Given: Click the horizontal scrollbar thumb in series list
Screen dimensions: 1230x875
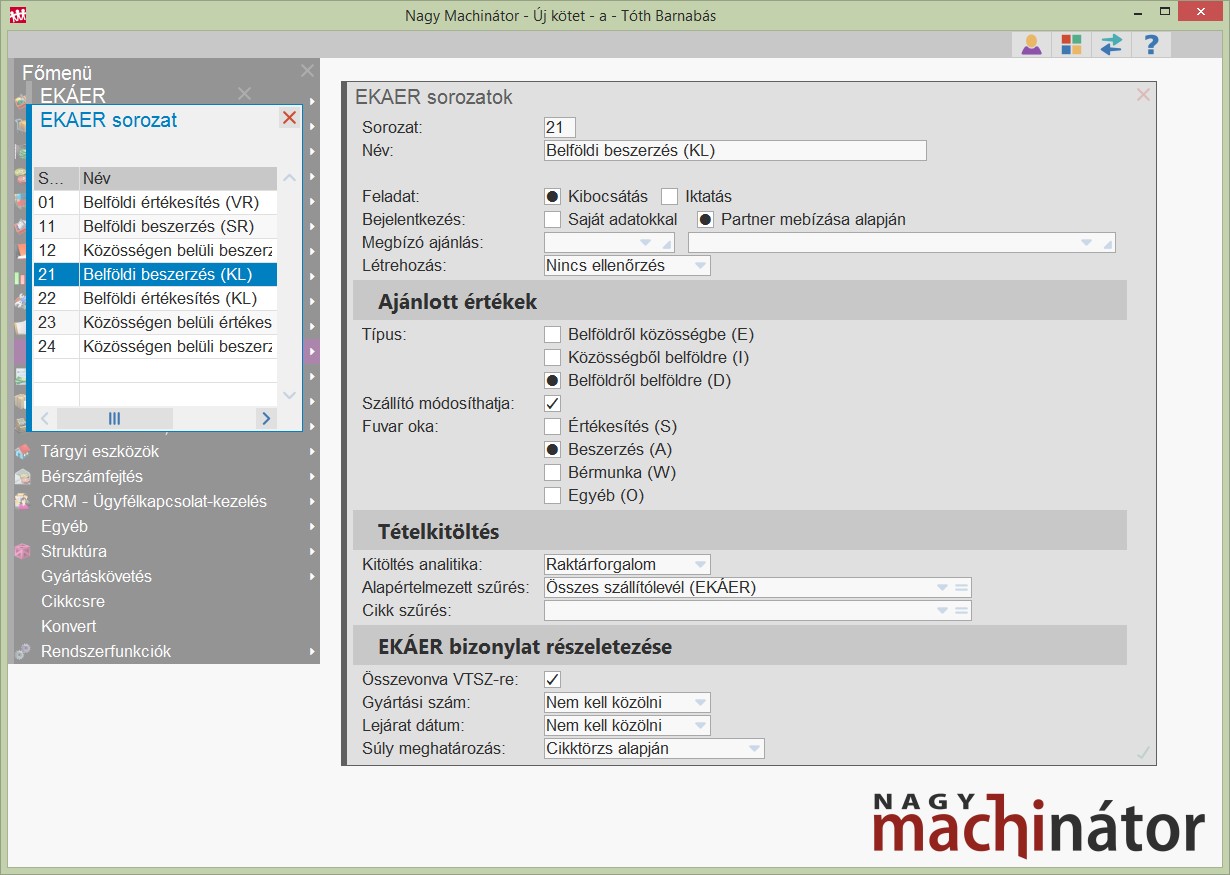Looking at the screenshot, I should pos(114,418).
